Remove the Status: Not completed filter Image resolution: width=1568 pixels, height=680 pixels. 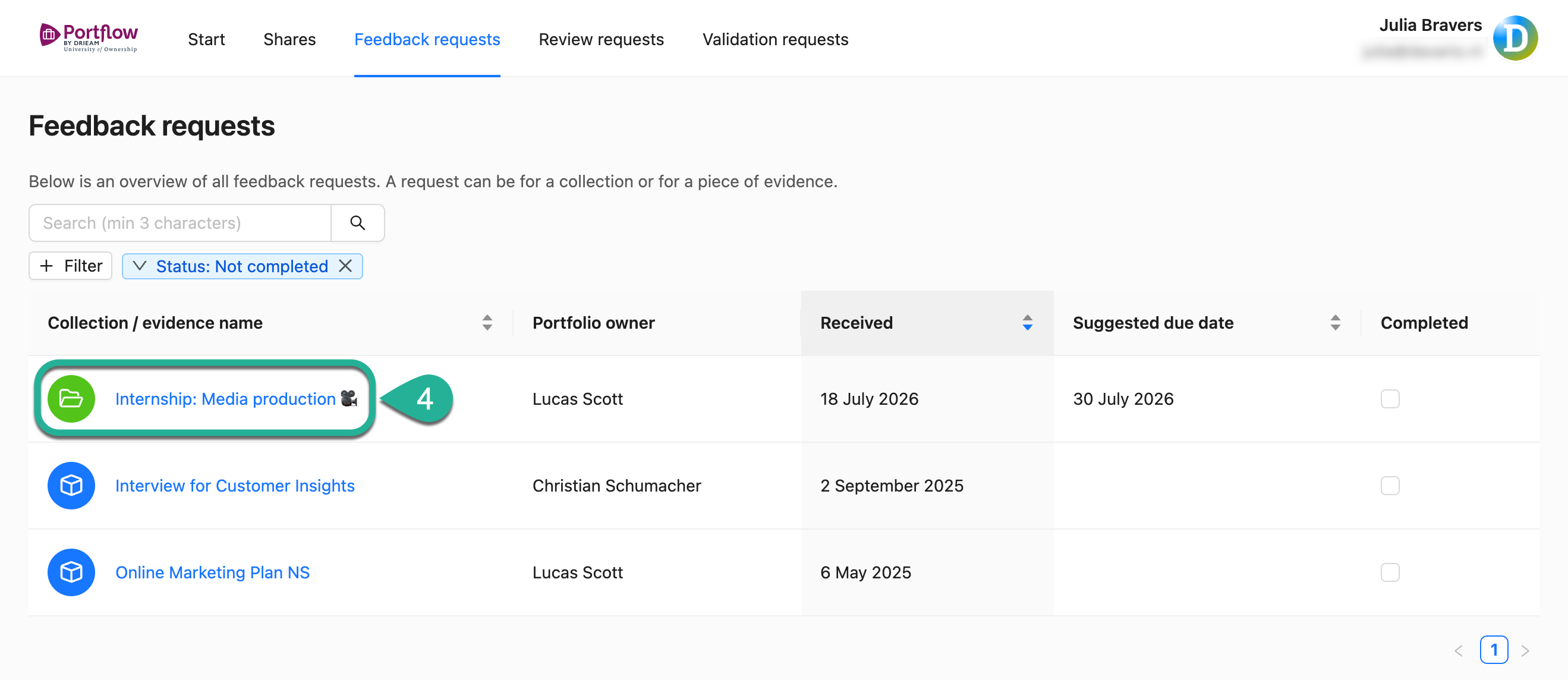click(345, 266)
